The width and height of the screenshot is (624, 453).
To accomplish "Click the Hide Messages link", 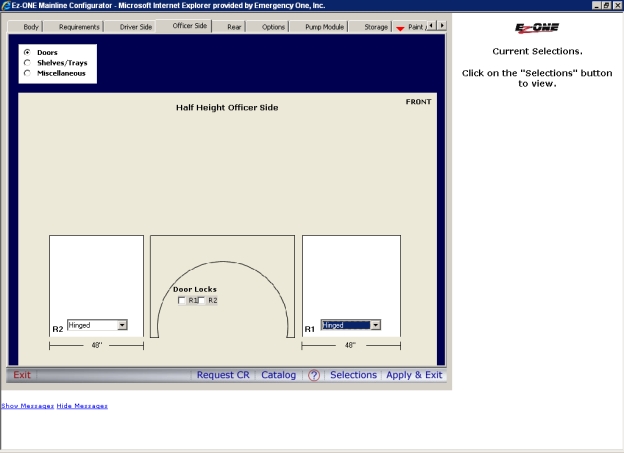I will click(82, 406).
